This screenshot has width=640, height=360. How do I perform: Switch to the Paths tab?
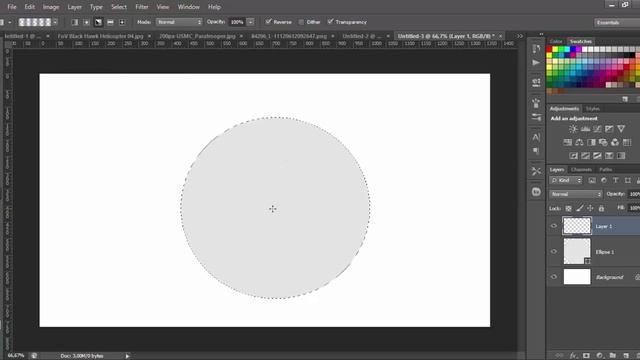tap(605, 169)
